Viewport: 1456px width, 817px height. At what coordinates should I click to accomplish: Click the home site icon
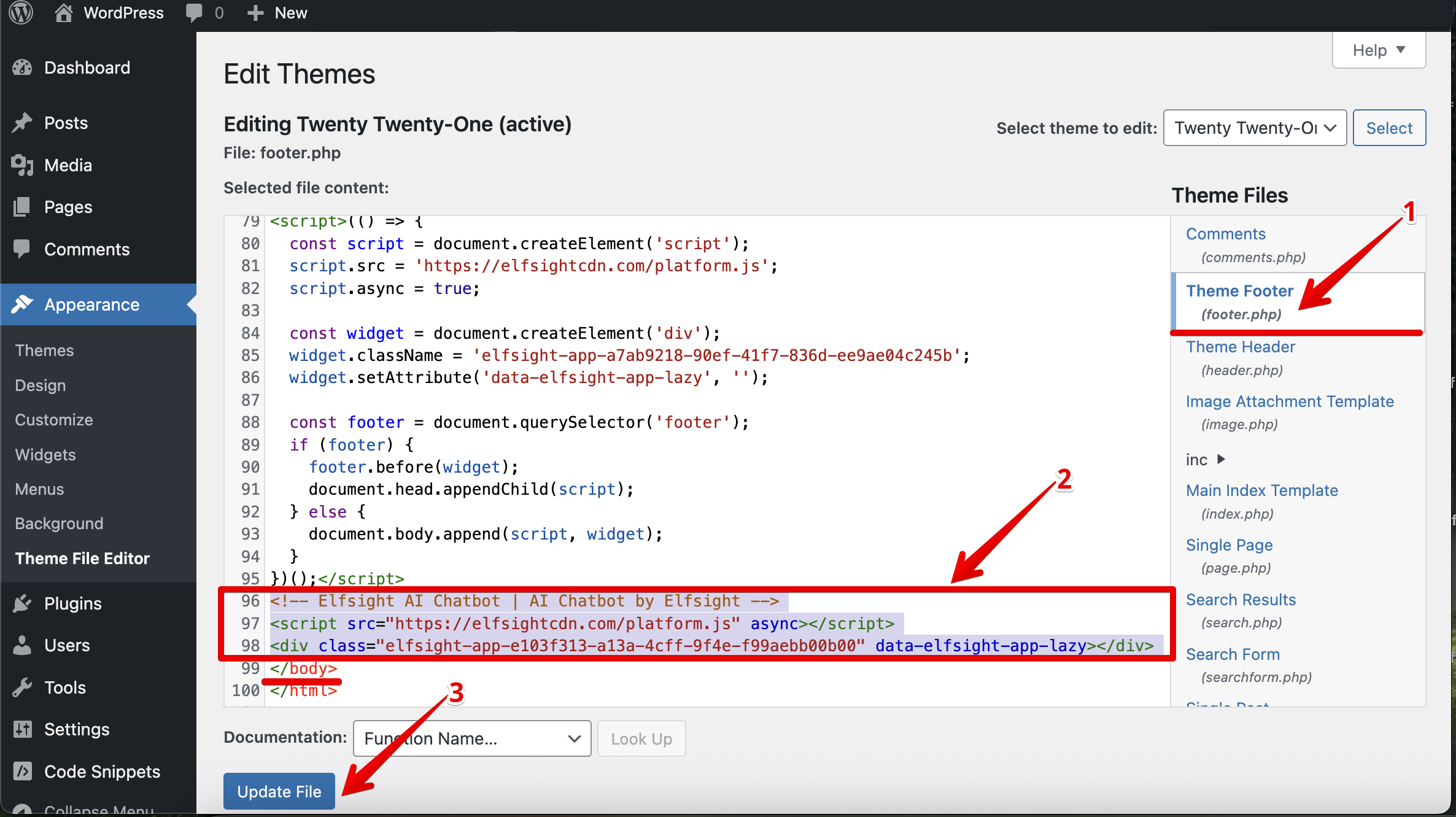coord(63,12)
